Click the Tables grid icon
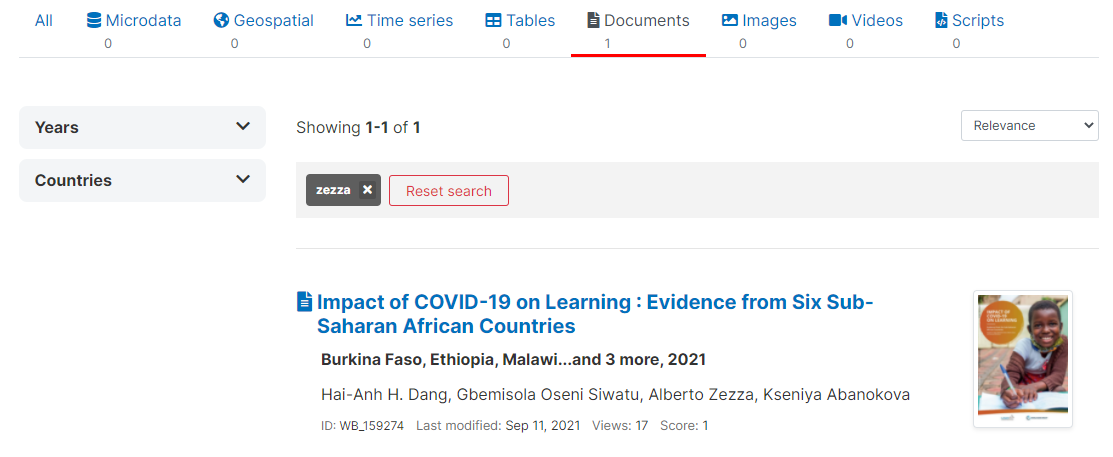Viewport: 1113px width, 457px height. click(x=493, y=21)
